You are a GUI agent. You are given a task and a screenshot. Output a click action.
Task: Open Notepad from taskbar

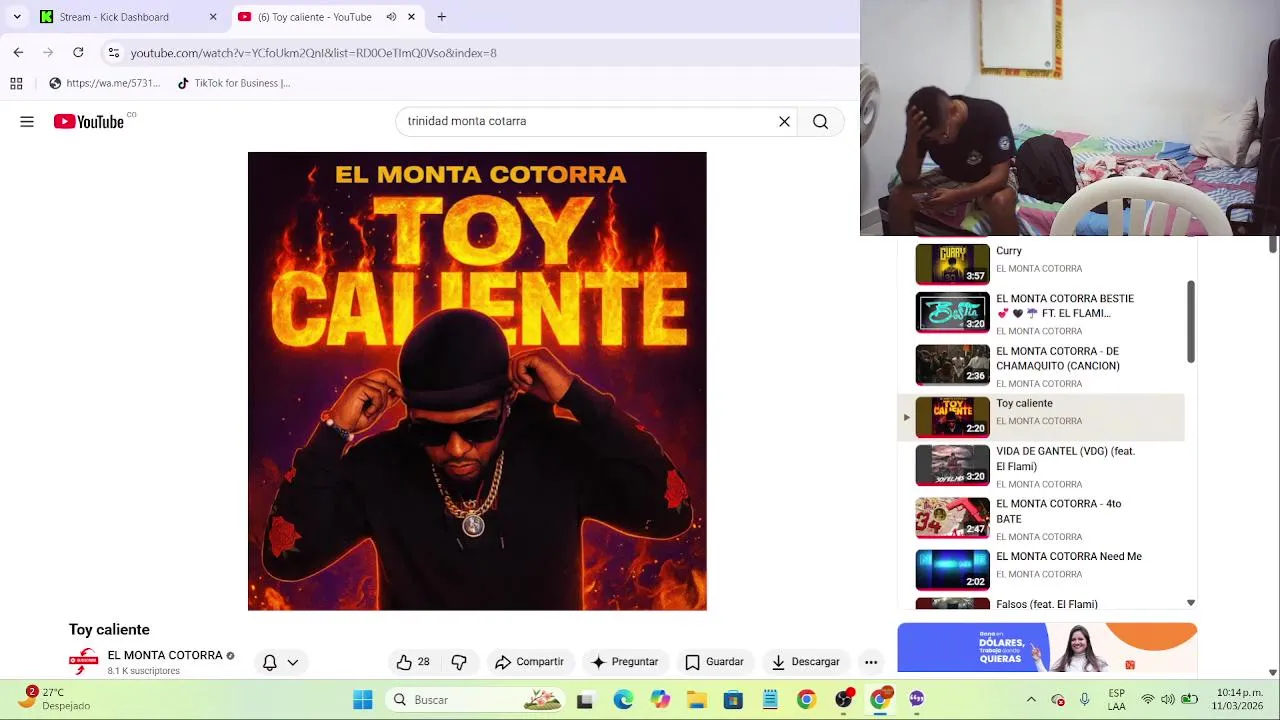pos(770,700)
